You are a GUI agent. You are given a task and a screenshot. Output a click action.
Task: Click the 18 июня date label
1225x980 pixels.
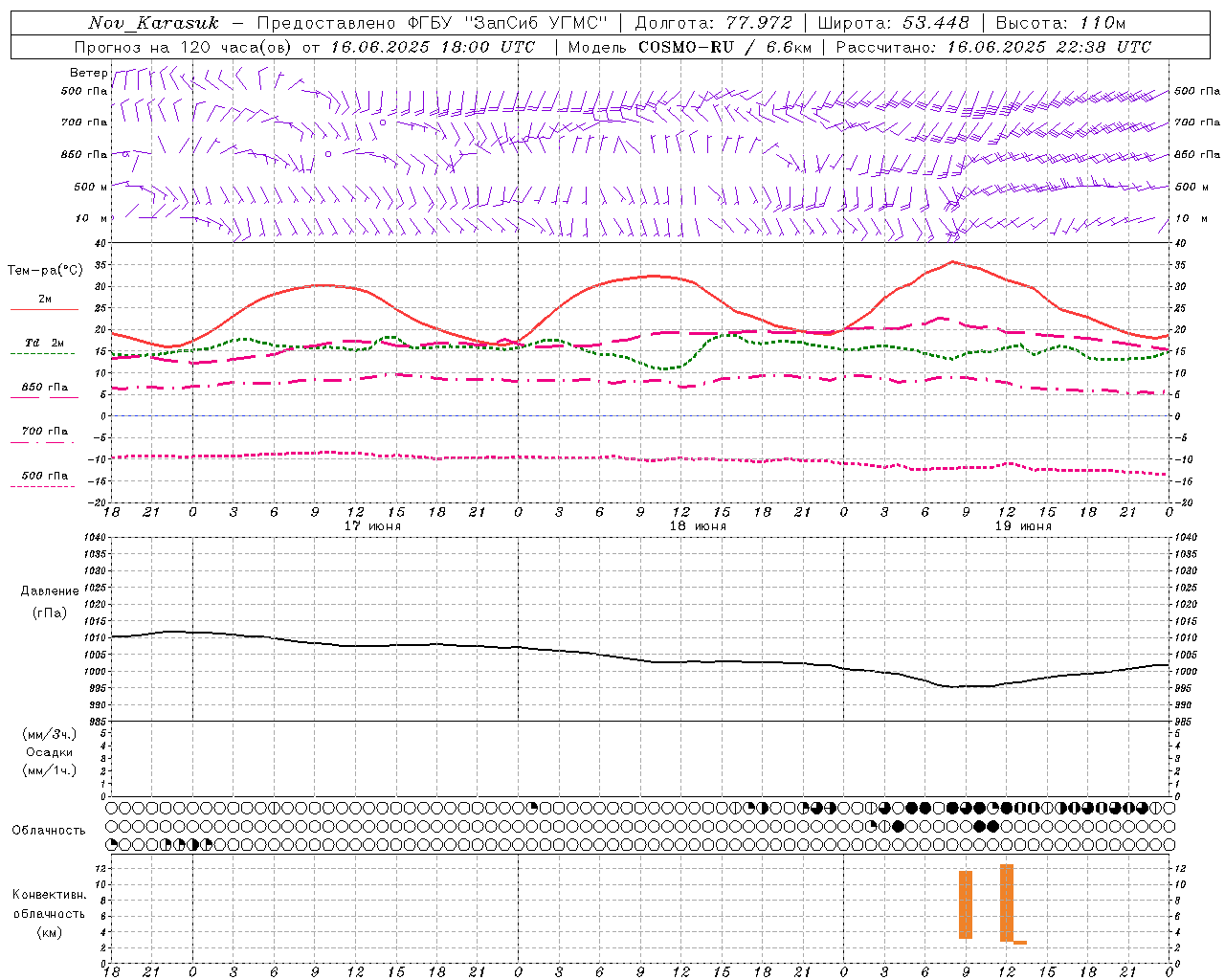point(698,526)
